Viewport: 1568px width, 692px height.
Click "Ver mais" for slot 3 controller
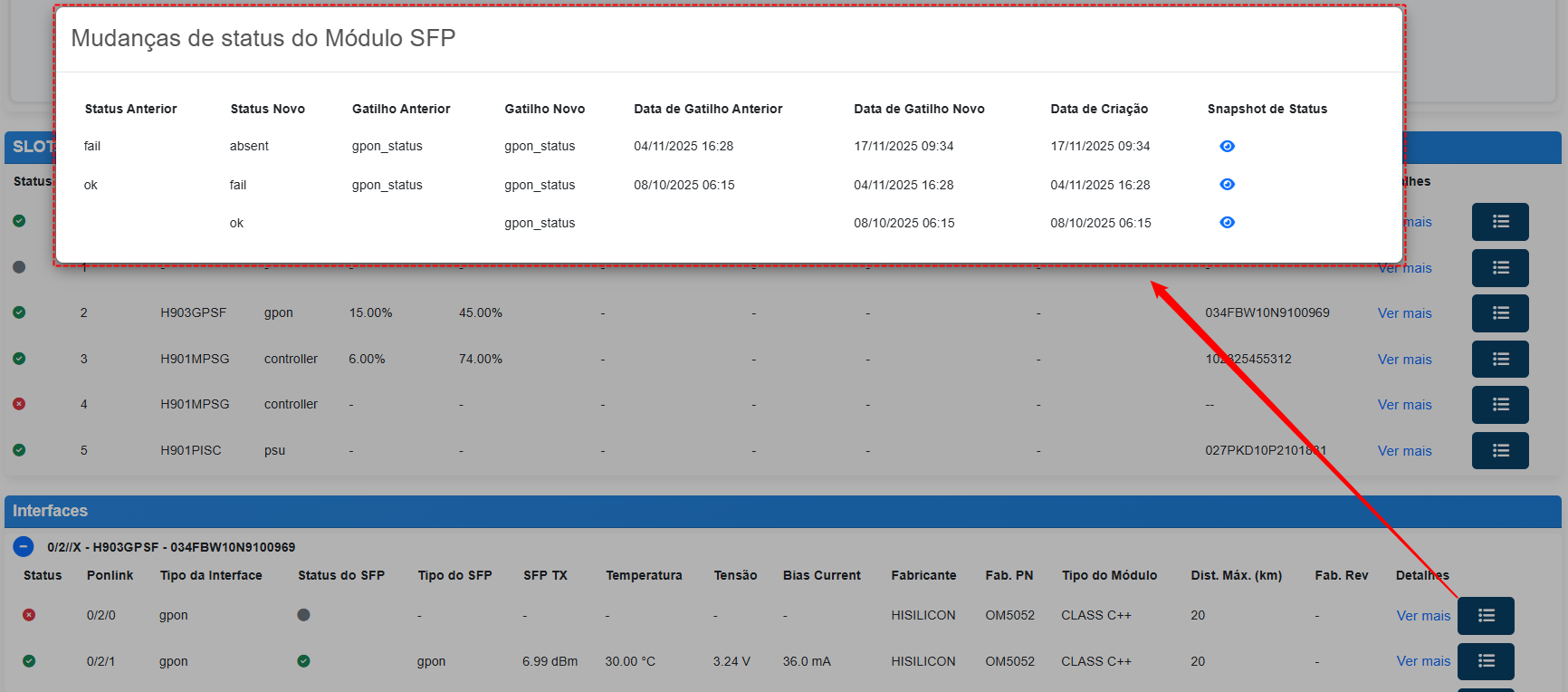(x=1404, y=360)
